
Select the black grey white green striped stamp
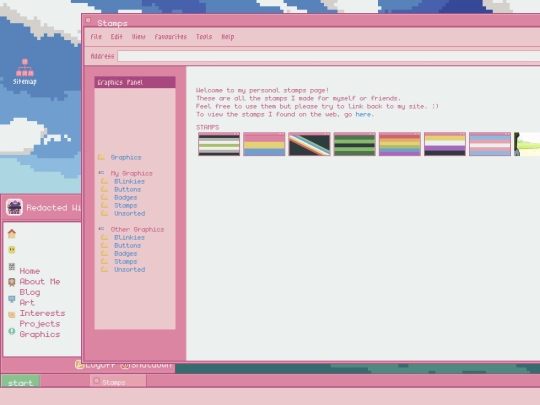pyautogui.click(x=219, y=144)
